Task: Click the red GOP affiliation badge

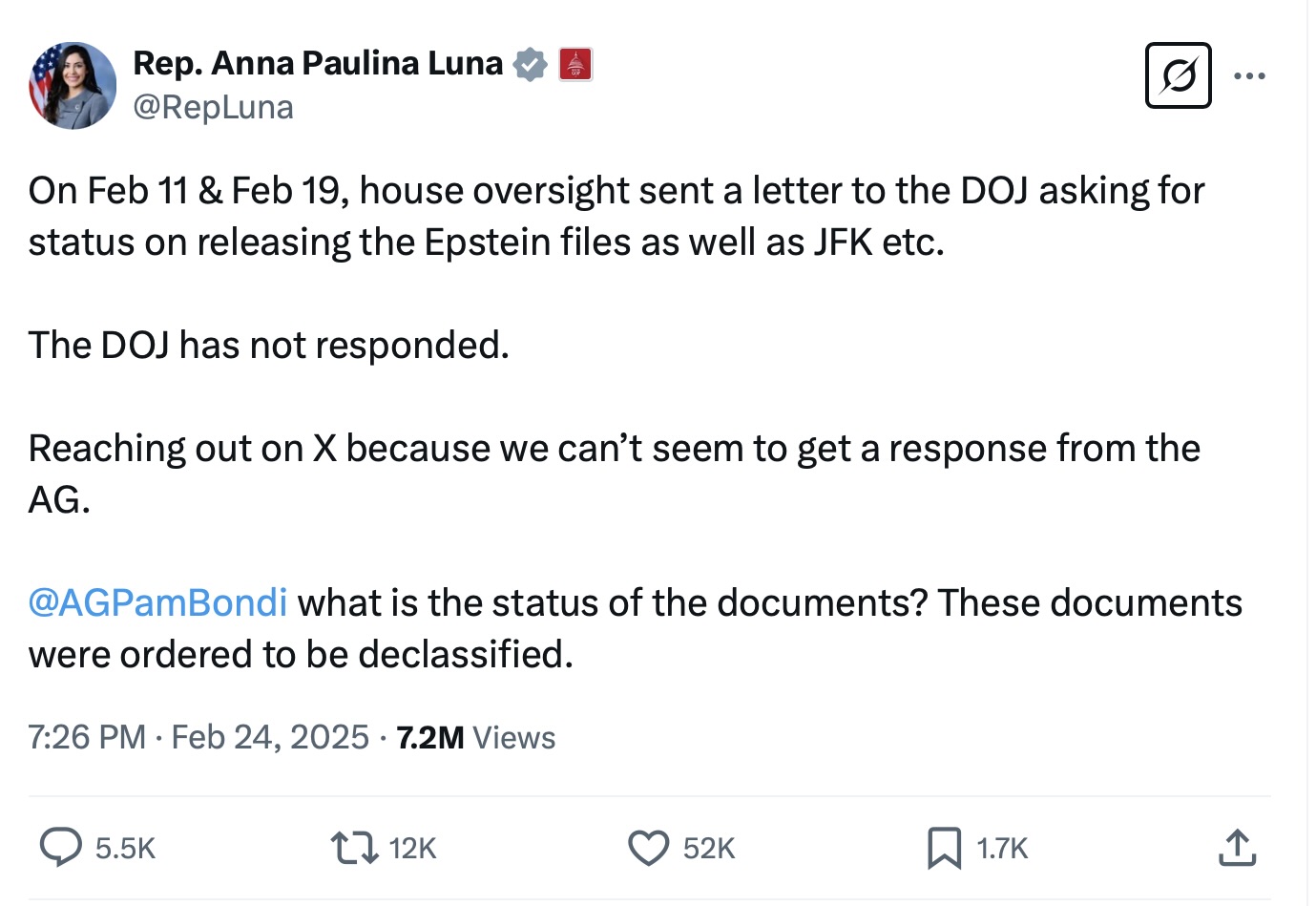Action: click(575, 64)
